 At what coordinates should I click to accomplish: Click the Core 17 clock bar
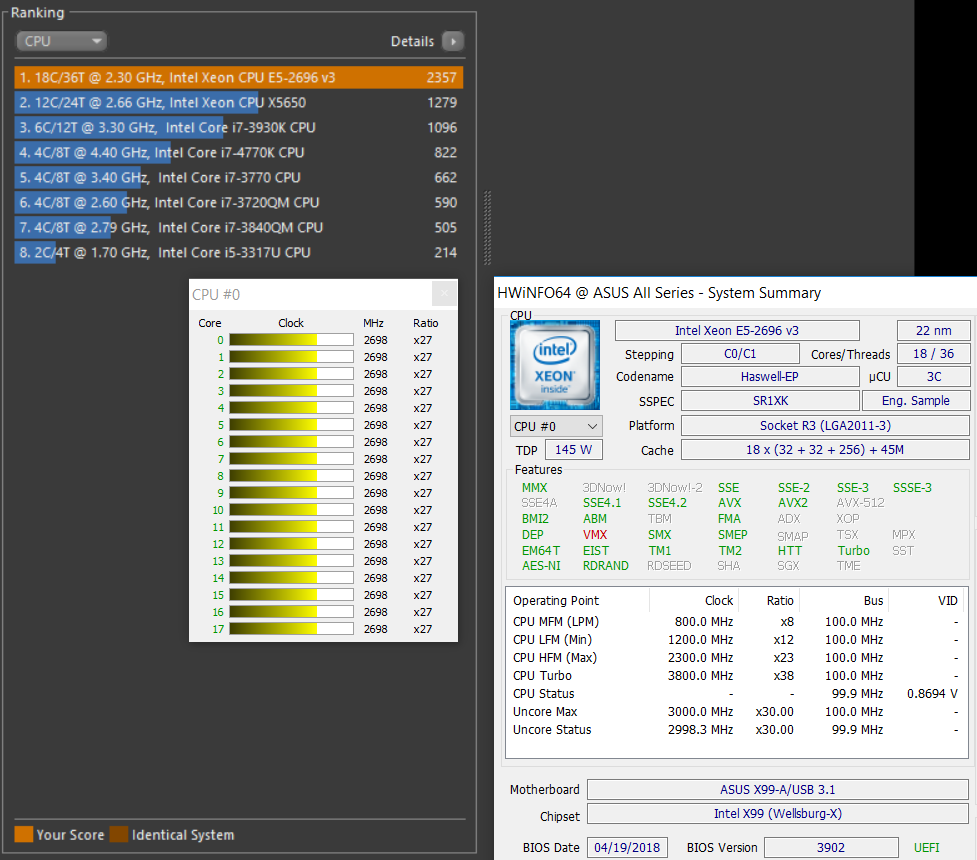click(x=291, y=629)
